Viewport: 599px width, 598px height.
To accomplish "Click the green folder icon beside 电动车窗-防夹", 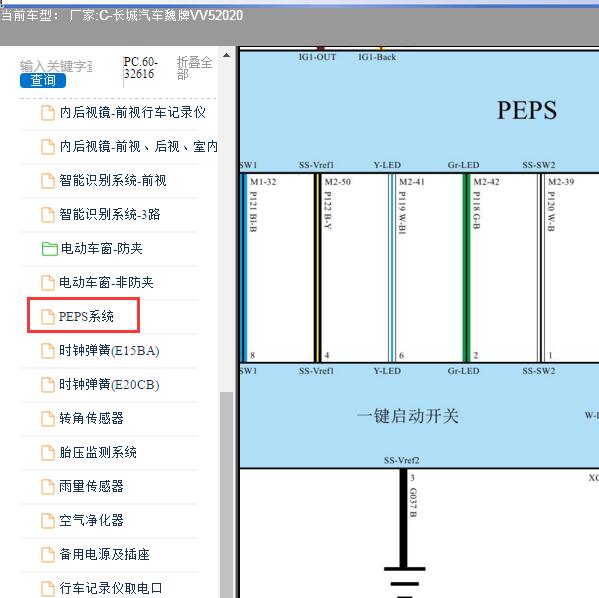I will (x=49, y=249).
